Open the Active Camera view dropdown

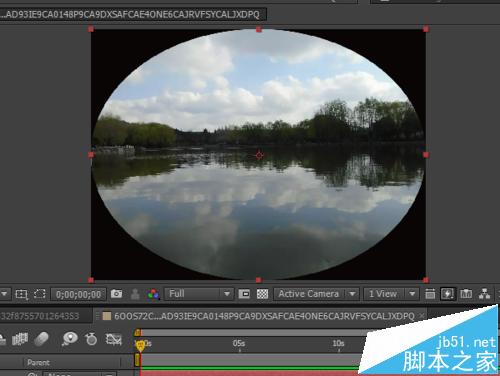tap(316, 294)
